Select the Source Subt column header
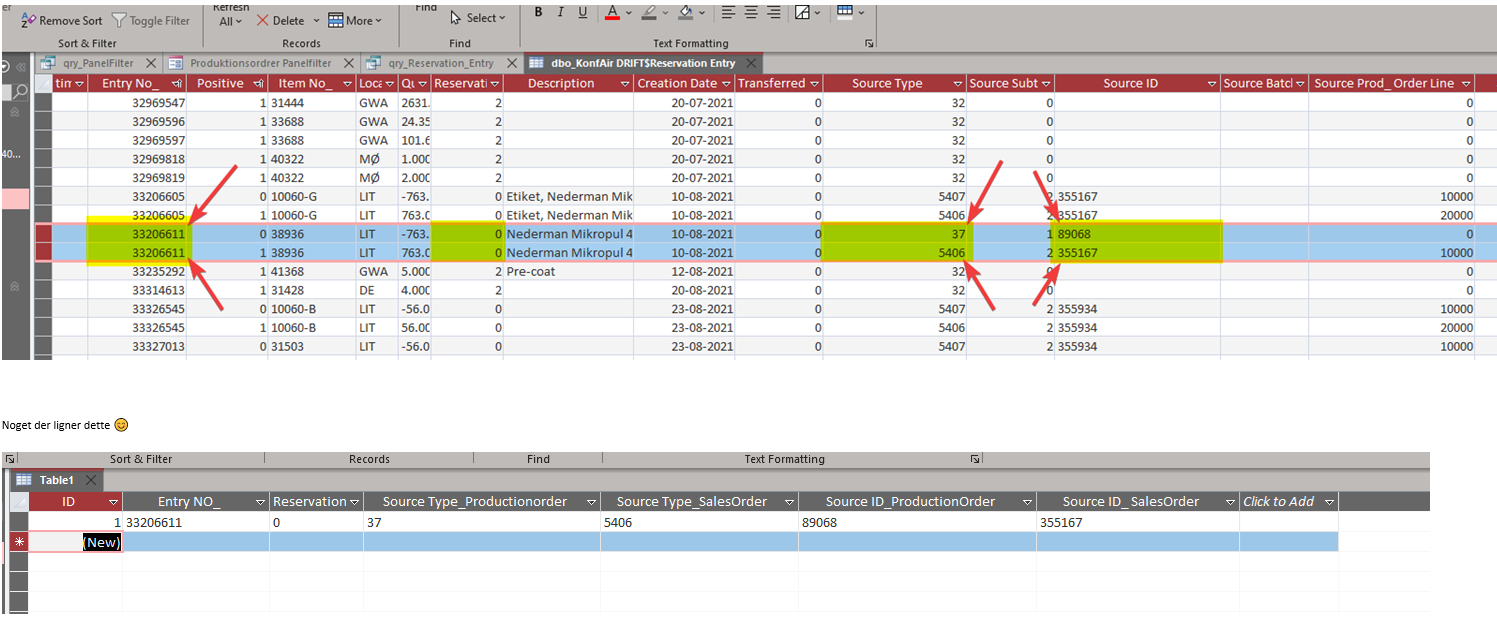1497x630 pixels. (1010, 84)
